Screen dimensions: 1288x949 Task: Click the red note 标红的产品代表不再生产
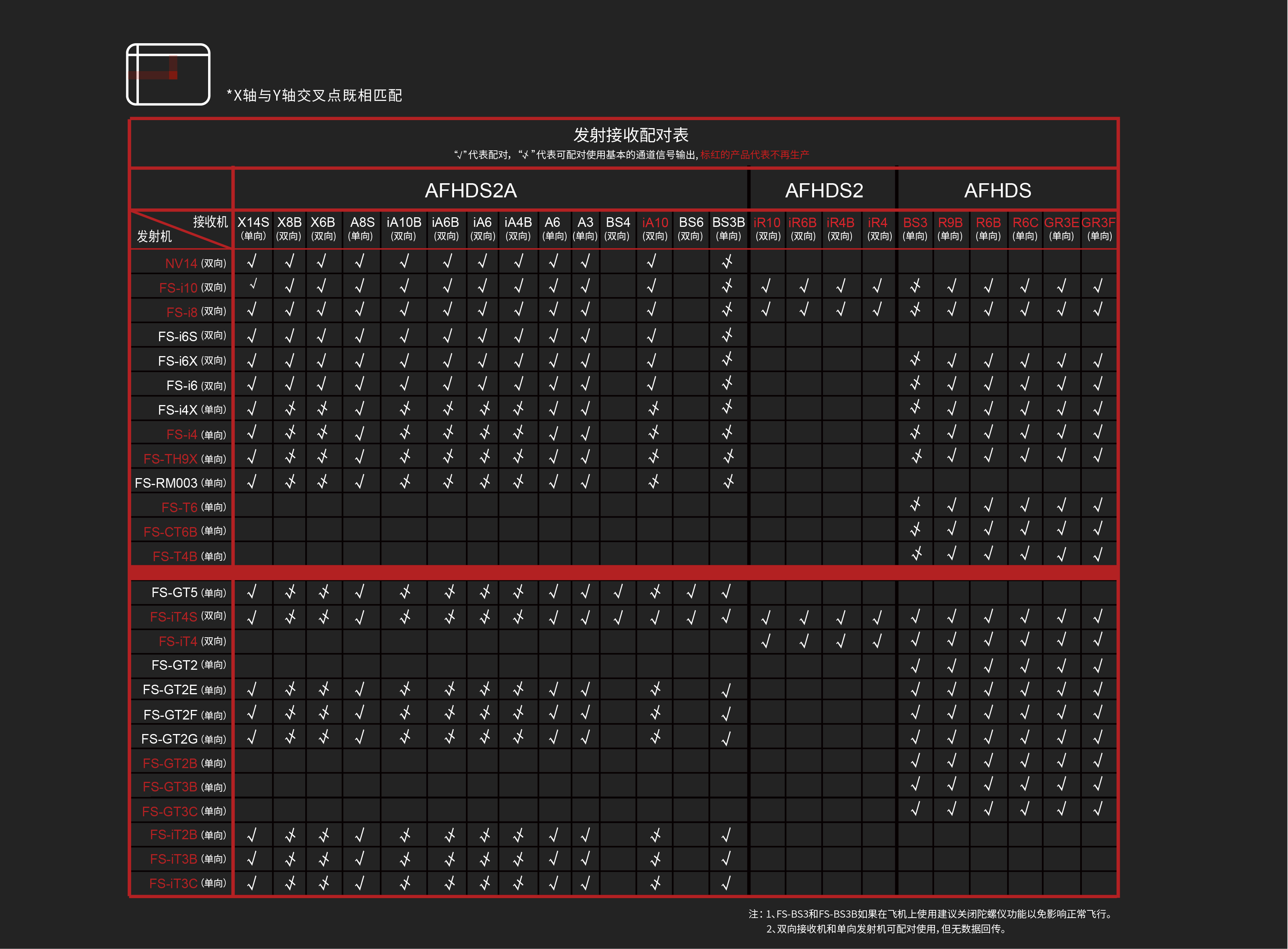pyautogui.click(x=754, y=155)
